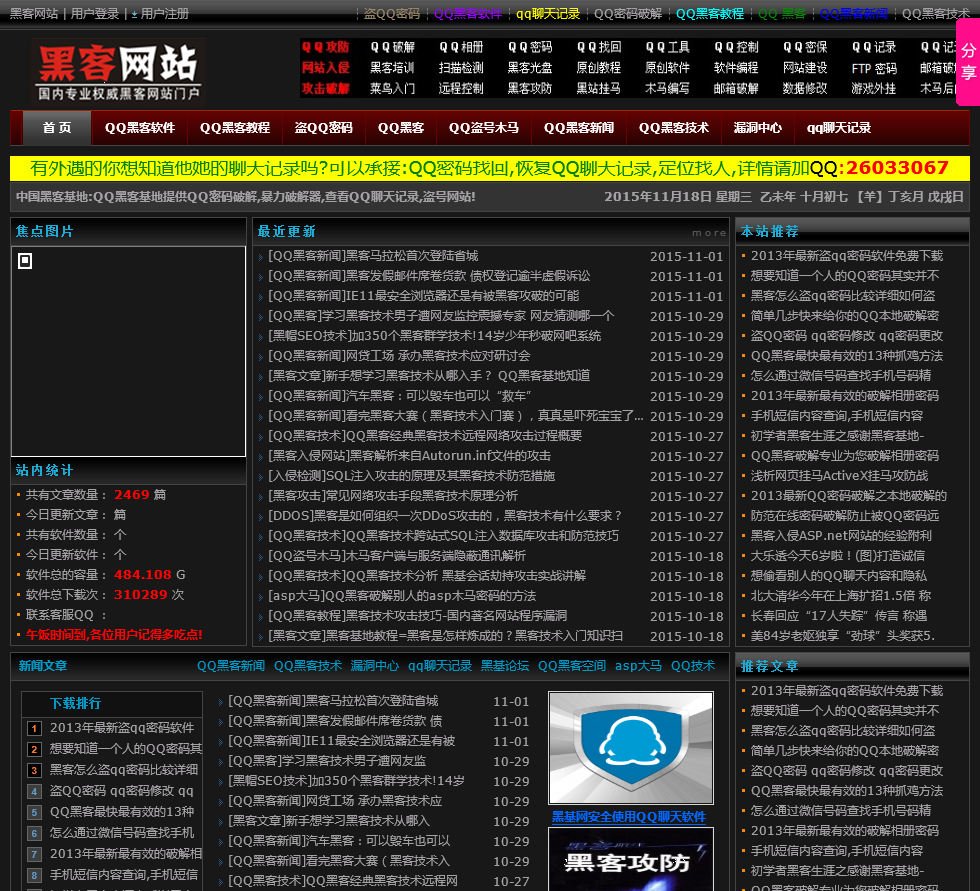980x891 pixels.
Task: Open the 黑客入侵ASP.net网站的经验附利 recommendation
Action: 841,535
